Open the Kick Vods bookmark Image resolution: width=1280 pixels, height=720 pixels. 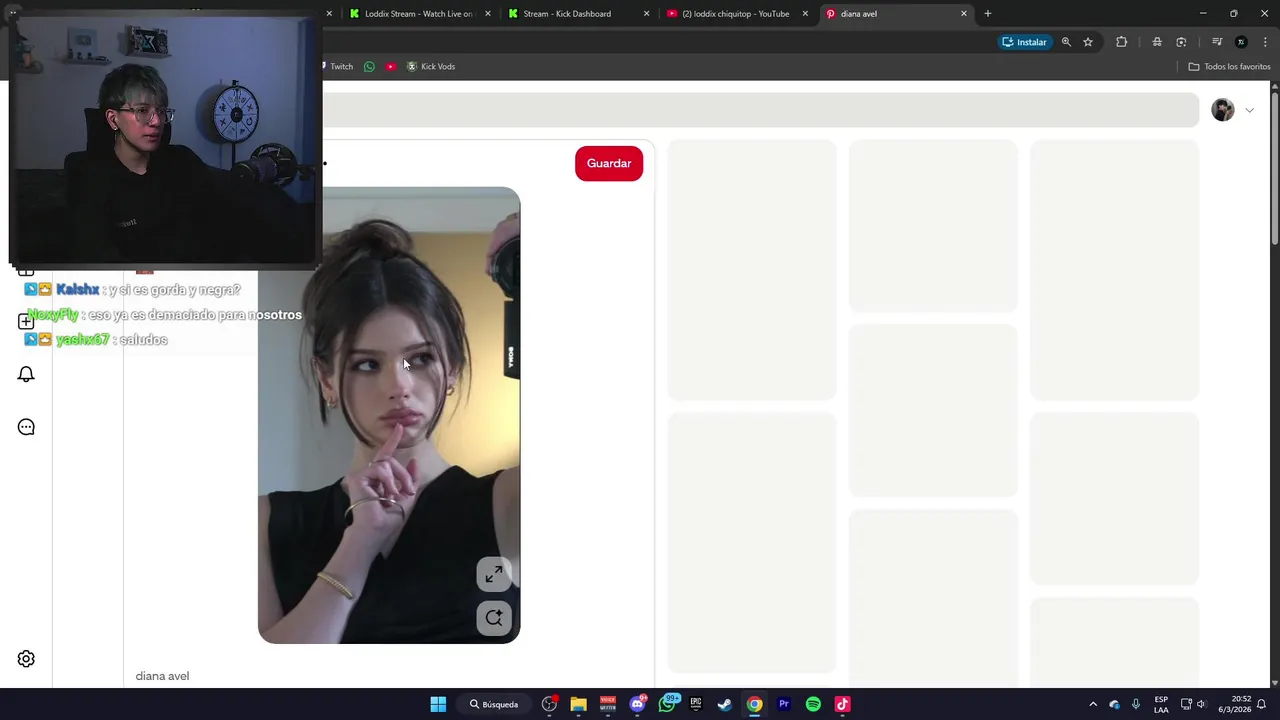tap(431, 67)
